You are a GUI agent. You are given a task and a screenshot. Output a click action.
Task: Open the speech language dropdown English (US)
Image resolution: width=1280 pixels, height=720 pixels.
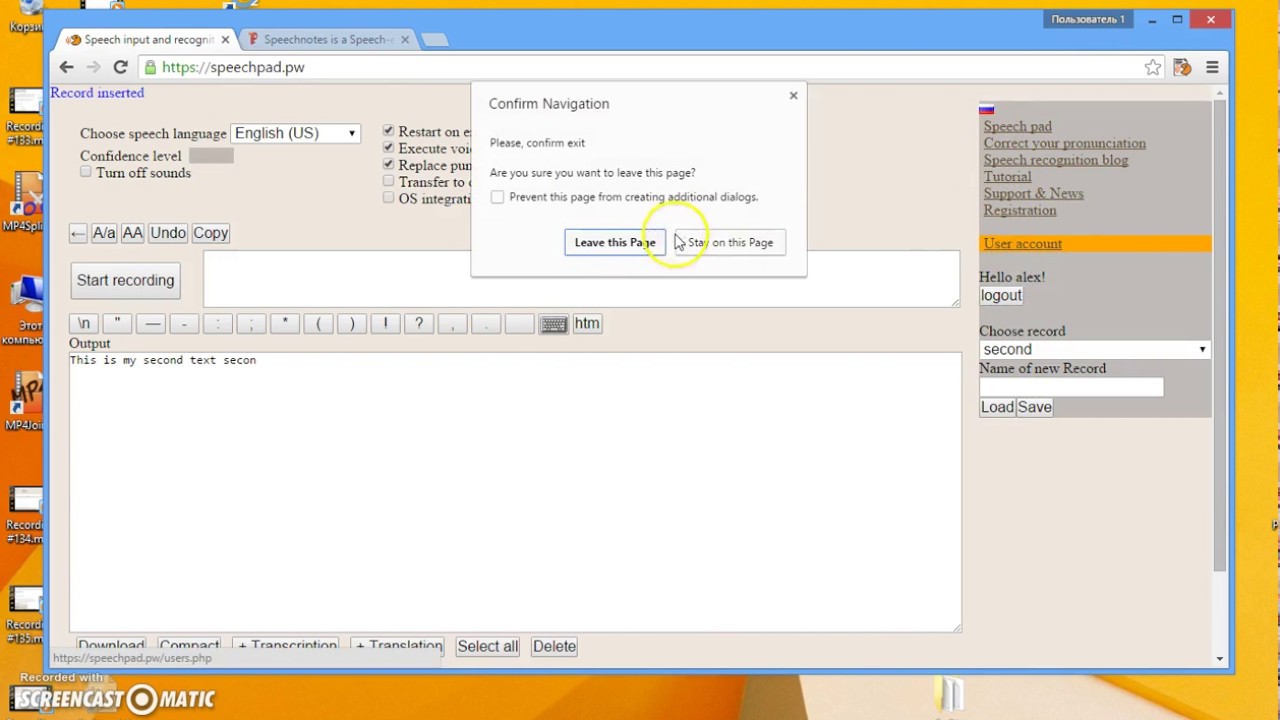(295, 133)
